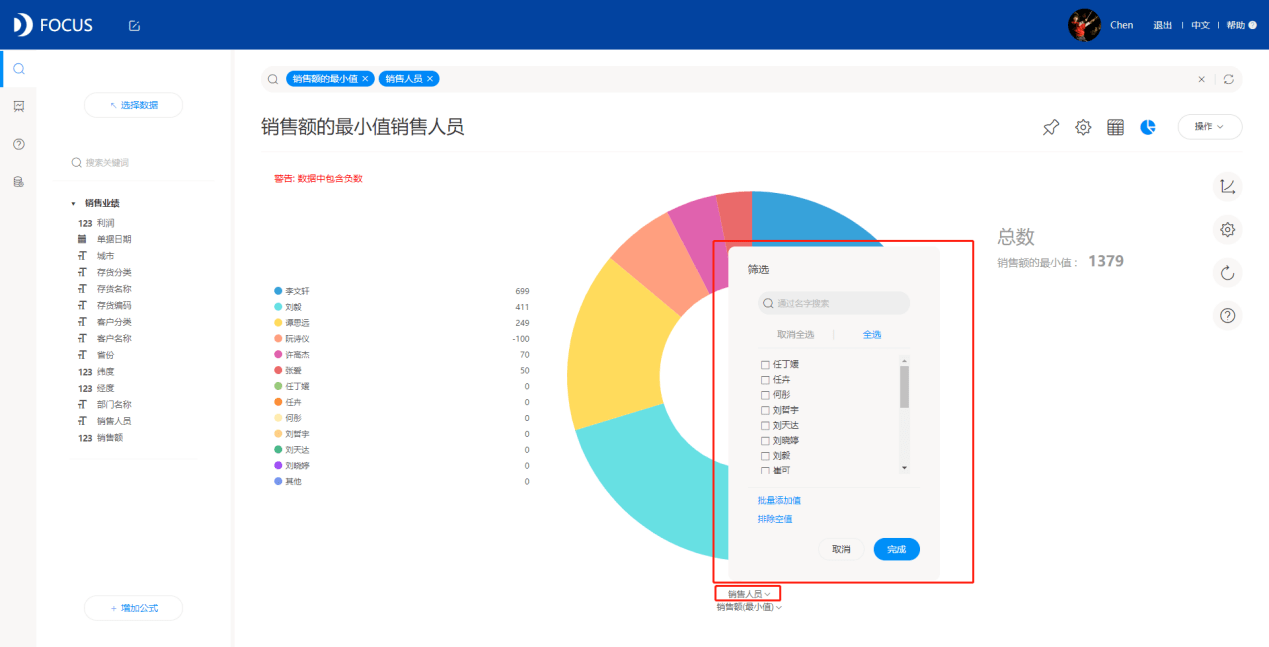Click the edit icon beside FOCUS logo
This screenshot has height=647, width=1269.
point(134,25)
